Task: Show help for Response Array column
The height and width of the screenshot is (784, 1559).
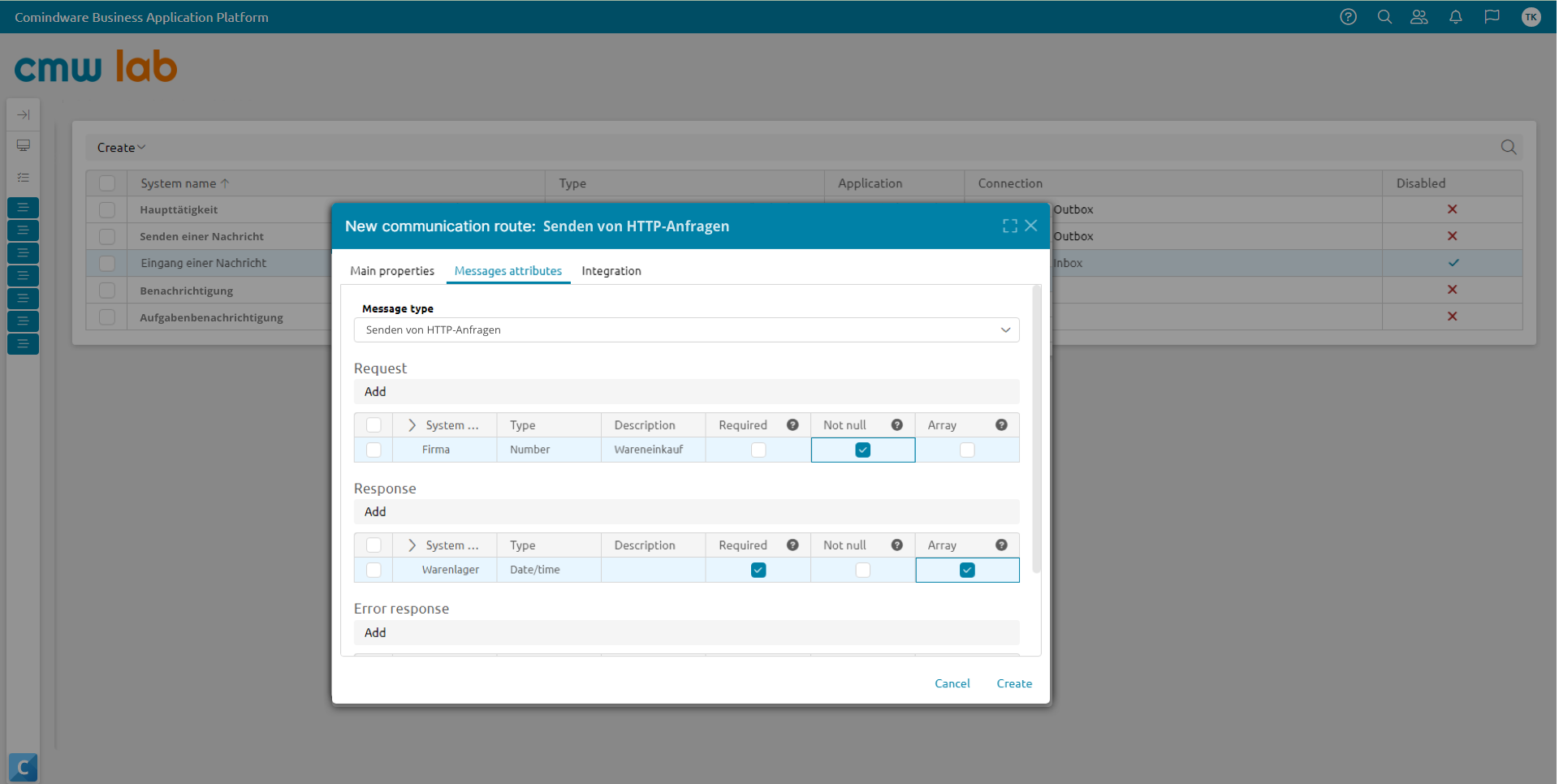Action: tap(1001, 545)
